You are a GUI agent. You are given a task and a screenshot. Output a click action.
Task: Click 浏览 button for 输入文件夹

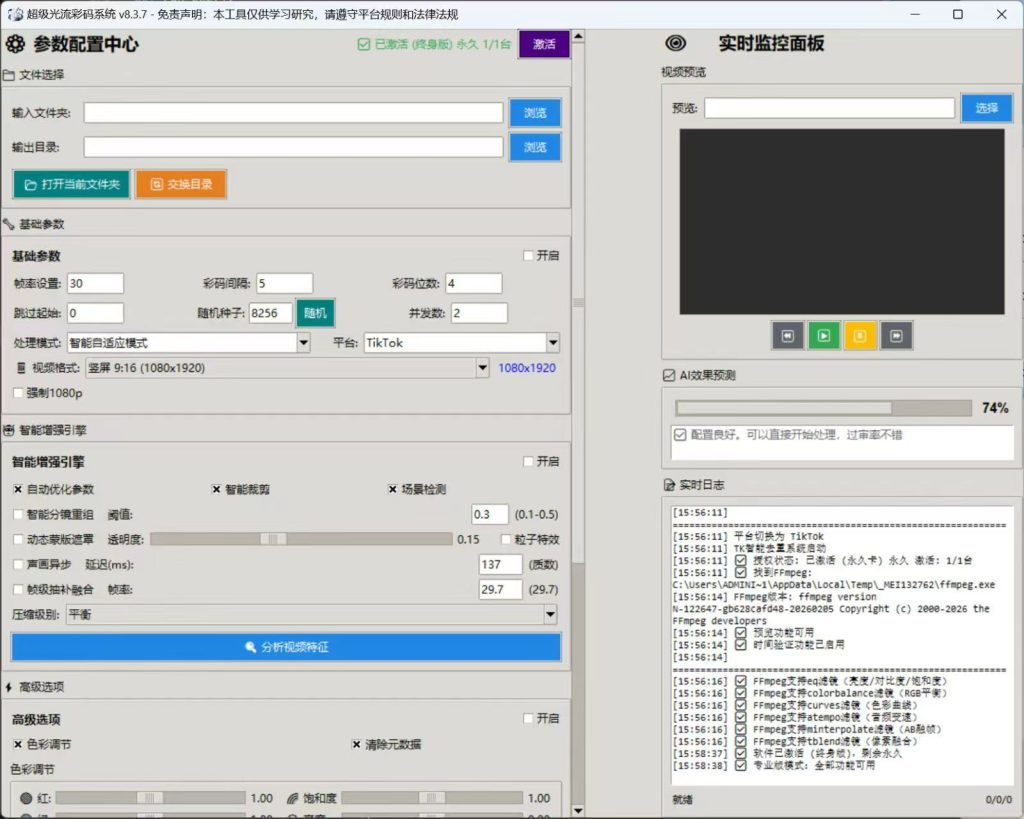pos(535,113)
